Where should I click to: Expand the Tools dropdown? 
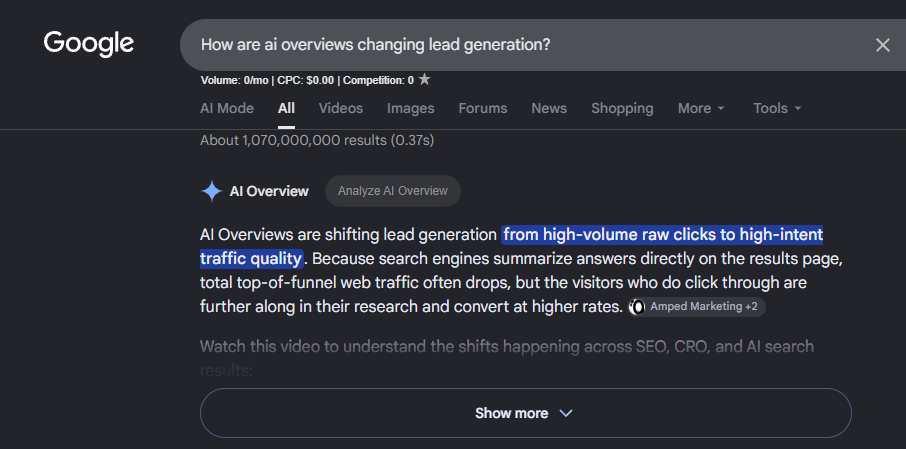coord(777,109)
